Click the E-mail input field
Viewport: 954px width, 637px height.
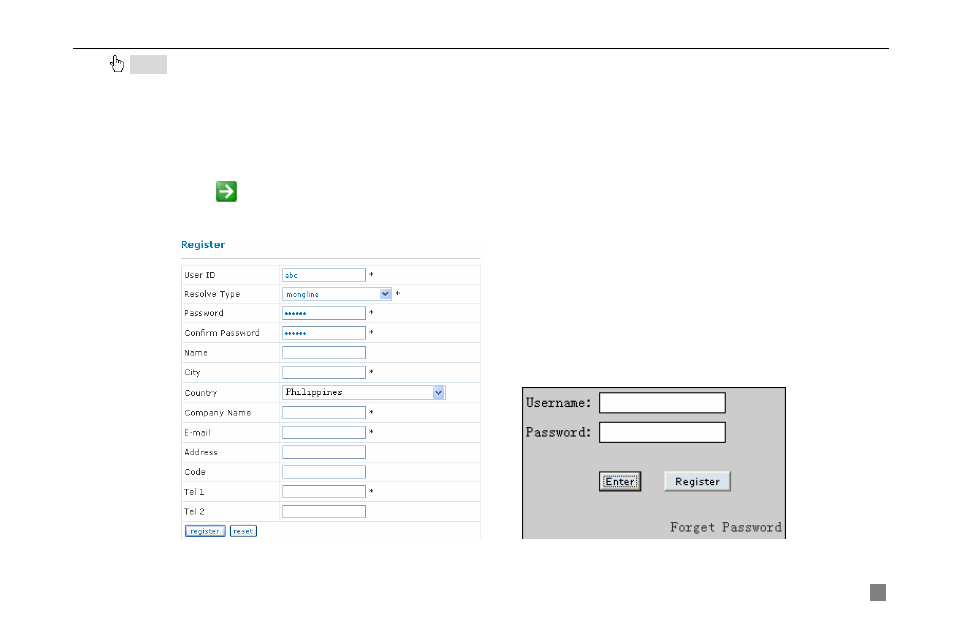(x=324, y=432)
